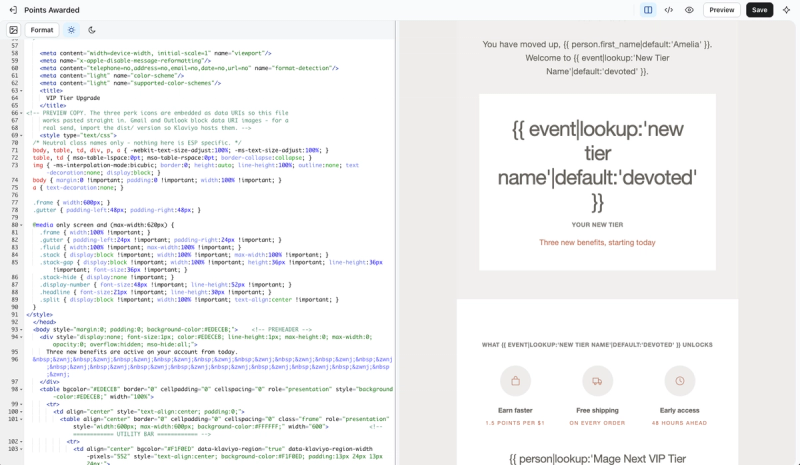Screen dimensions: 800x465
Task: Collapse the frame table fold arrow at line 101
Action: (21, 419)
